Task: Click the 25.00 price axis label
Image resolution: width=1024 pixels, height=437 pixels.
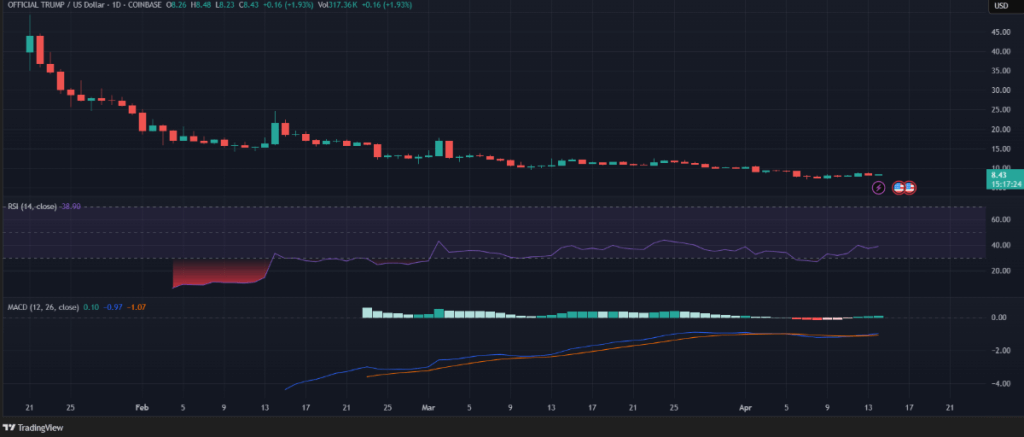Action: (1000, 110)
